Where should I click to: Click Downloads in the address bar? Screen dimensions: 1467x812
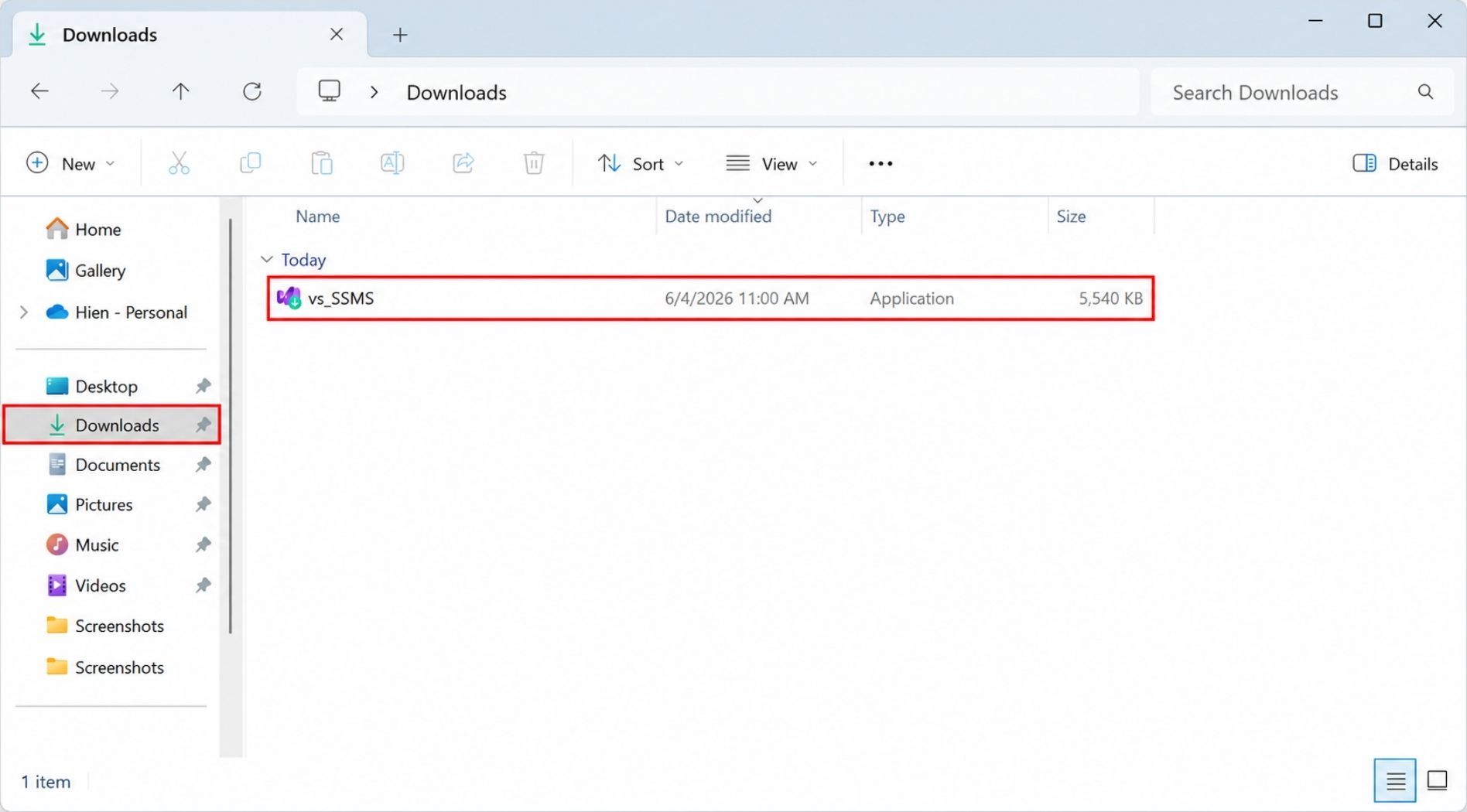coord(457,92)
